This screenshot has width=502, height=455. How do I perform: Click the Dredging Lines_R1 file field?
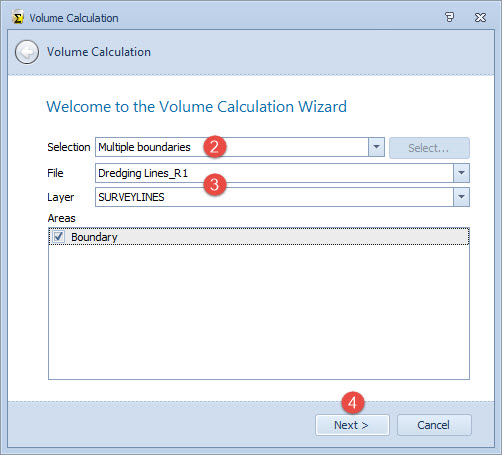[x=274, y=173]
